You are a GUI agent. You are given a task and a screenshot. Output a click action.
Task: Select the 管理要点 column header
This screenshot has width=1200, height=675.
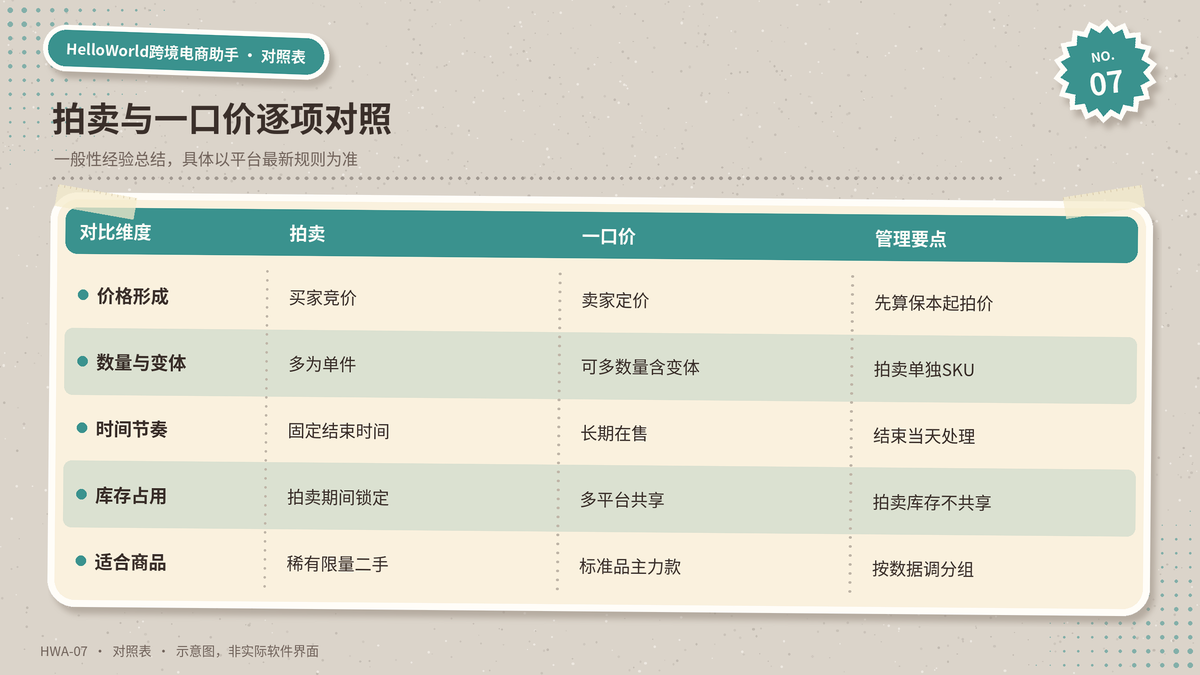click(910, 239)
